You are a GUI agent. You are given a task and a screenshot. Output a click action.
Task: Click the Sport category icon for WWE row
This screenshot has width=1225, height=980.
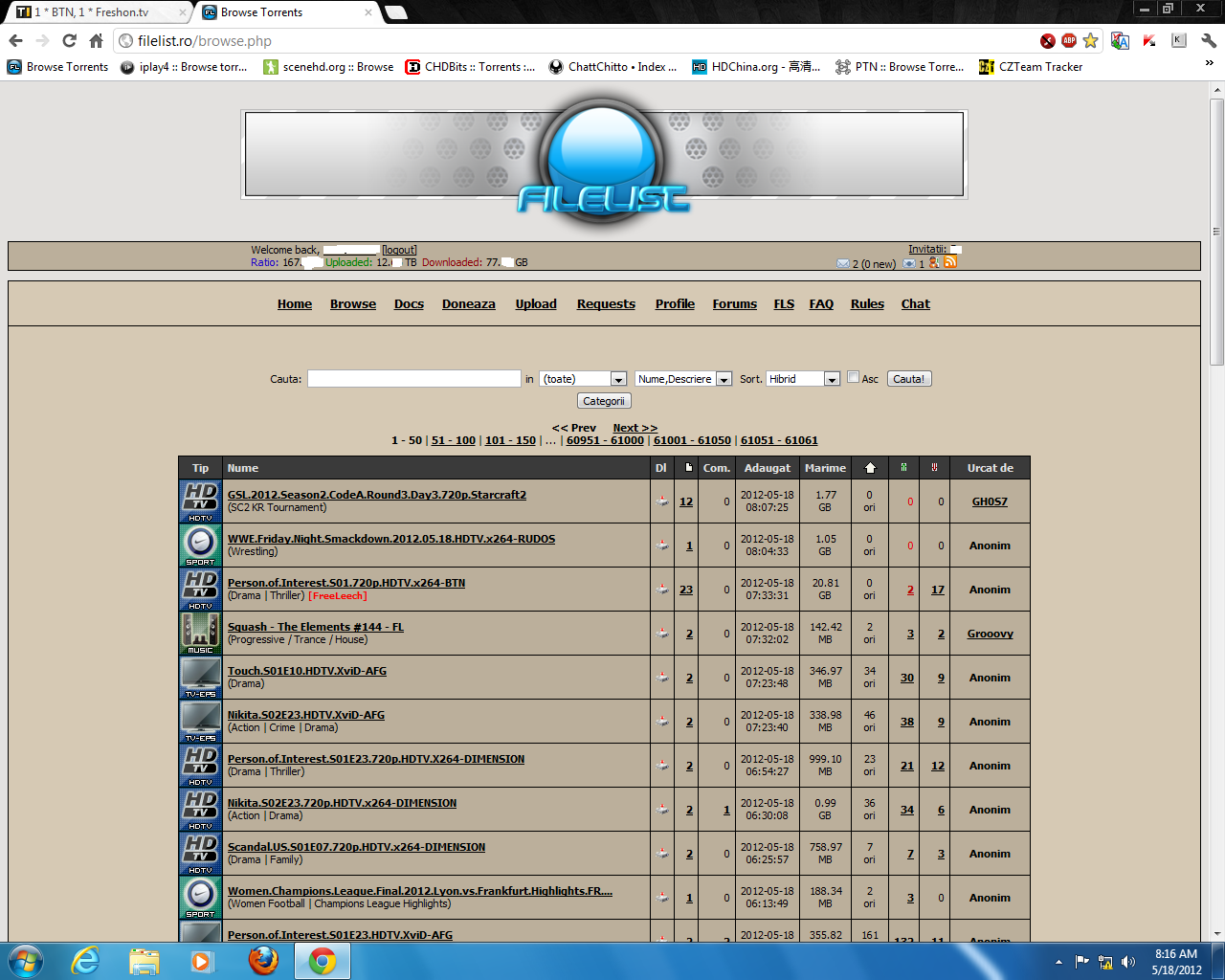click(201, 546)
